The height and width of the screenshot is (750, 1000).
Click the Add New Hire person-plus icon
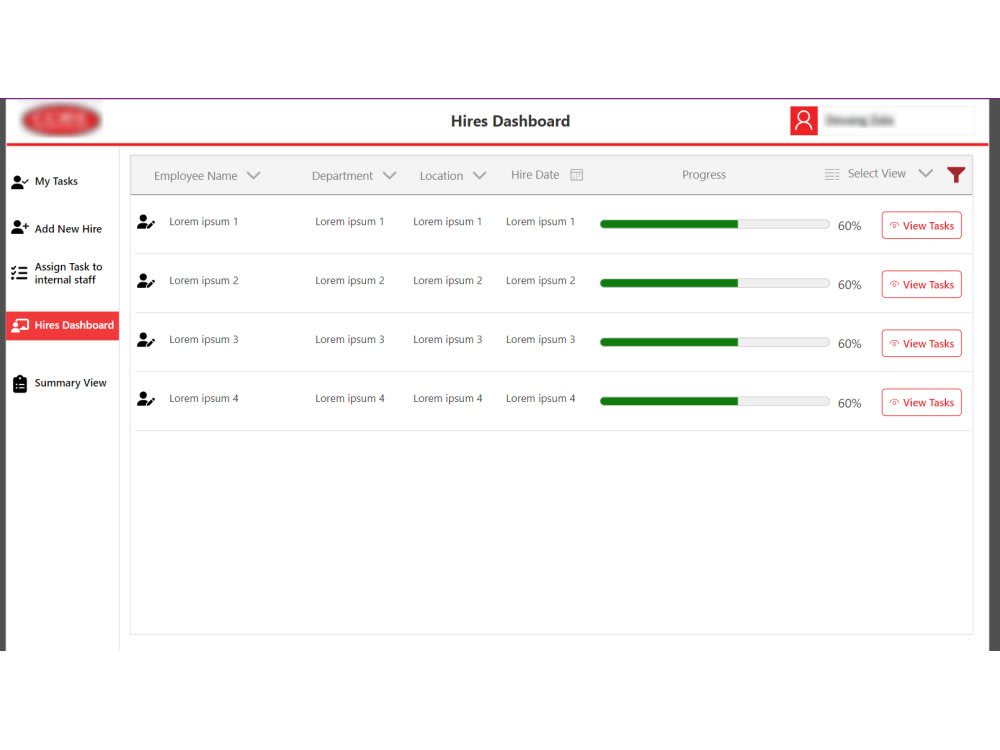pyautogui.click(x=20, y=228)
